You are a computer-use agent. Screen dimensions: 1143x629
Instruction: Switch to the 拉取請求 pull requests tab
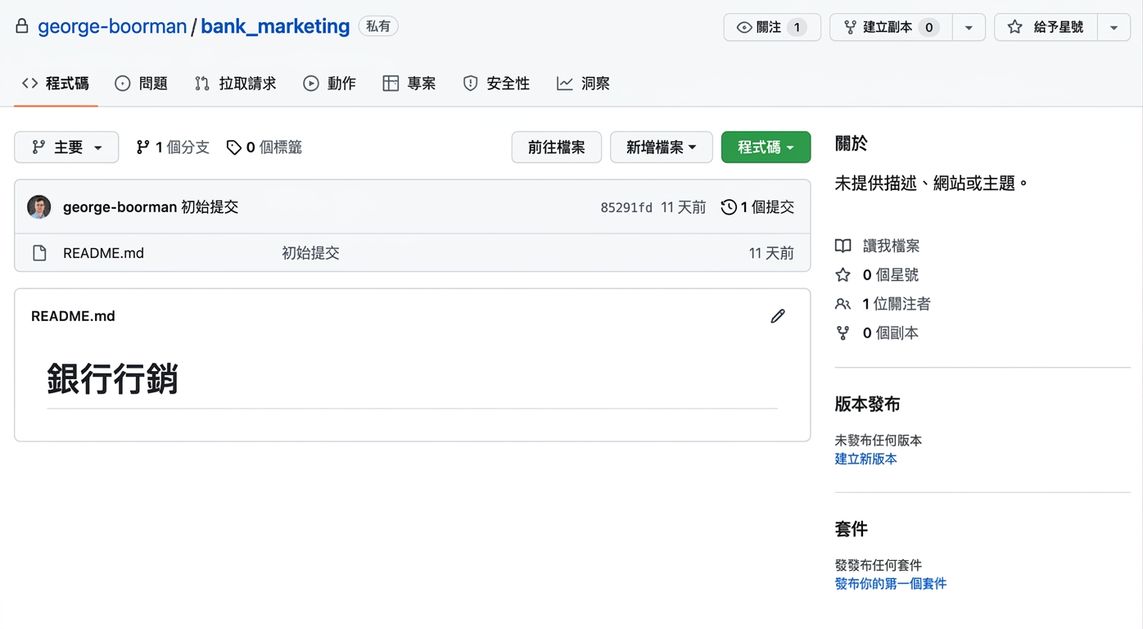(x=235, y=83)
